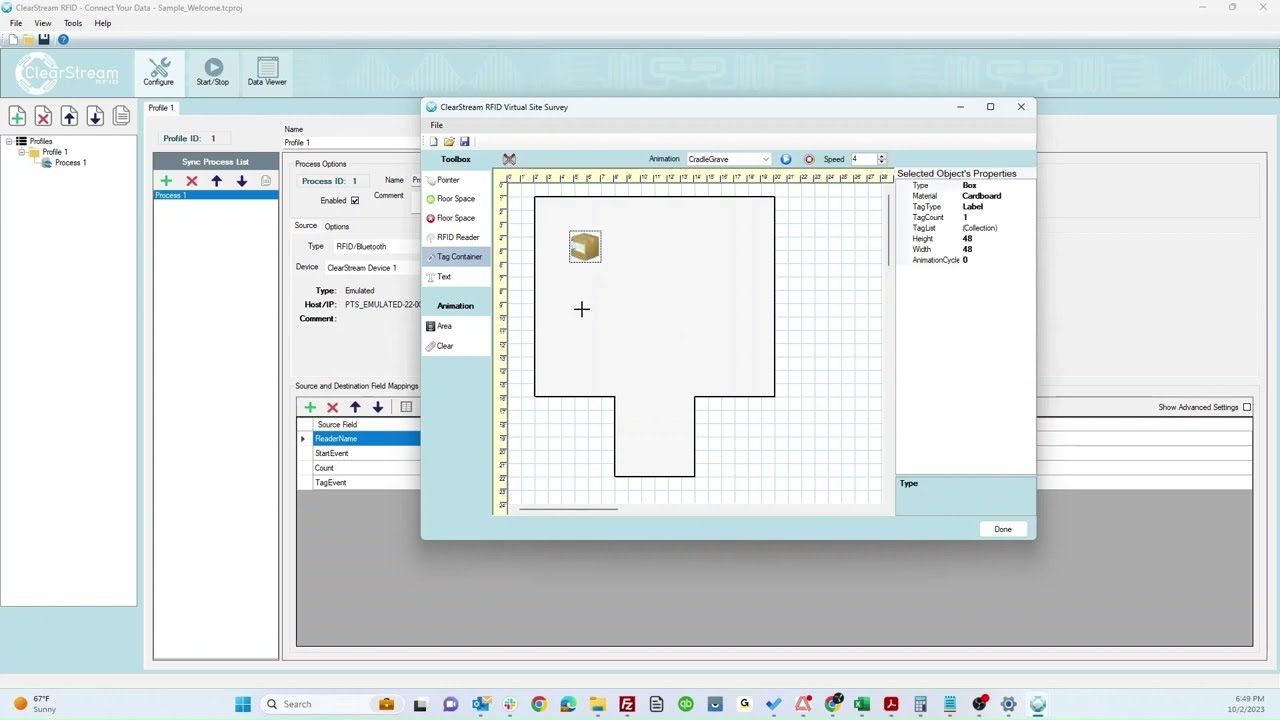
Task: Select Process 1 in tree
Action: coord(70,162)
